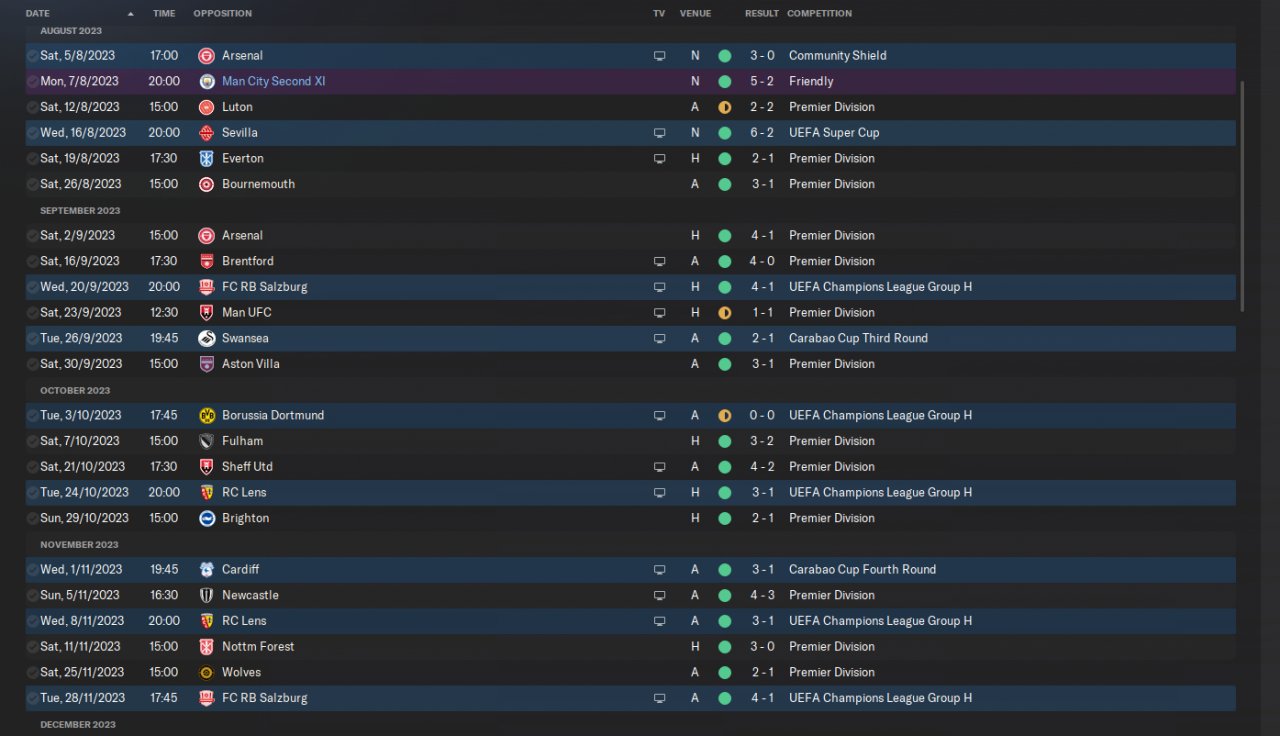Click the Borussia Dortmund club badge
The height and width of the screenshot is (736, 1280).
tap(206, 415)
